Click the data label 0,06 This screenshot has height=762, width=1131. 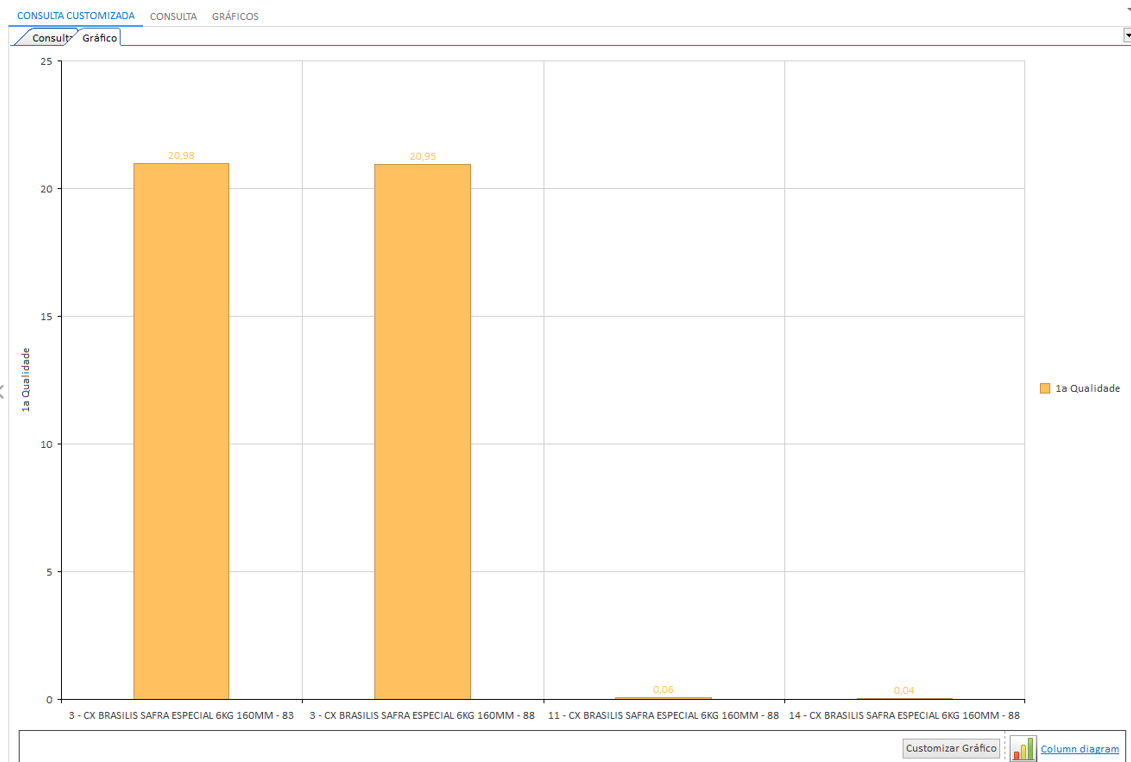pos(663,689)
